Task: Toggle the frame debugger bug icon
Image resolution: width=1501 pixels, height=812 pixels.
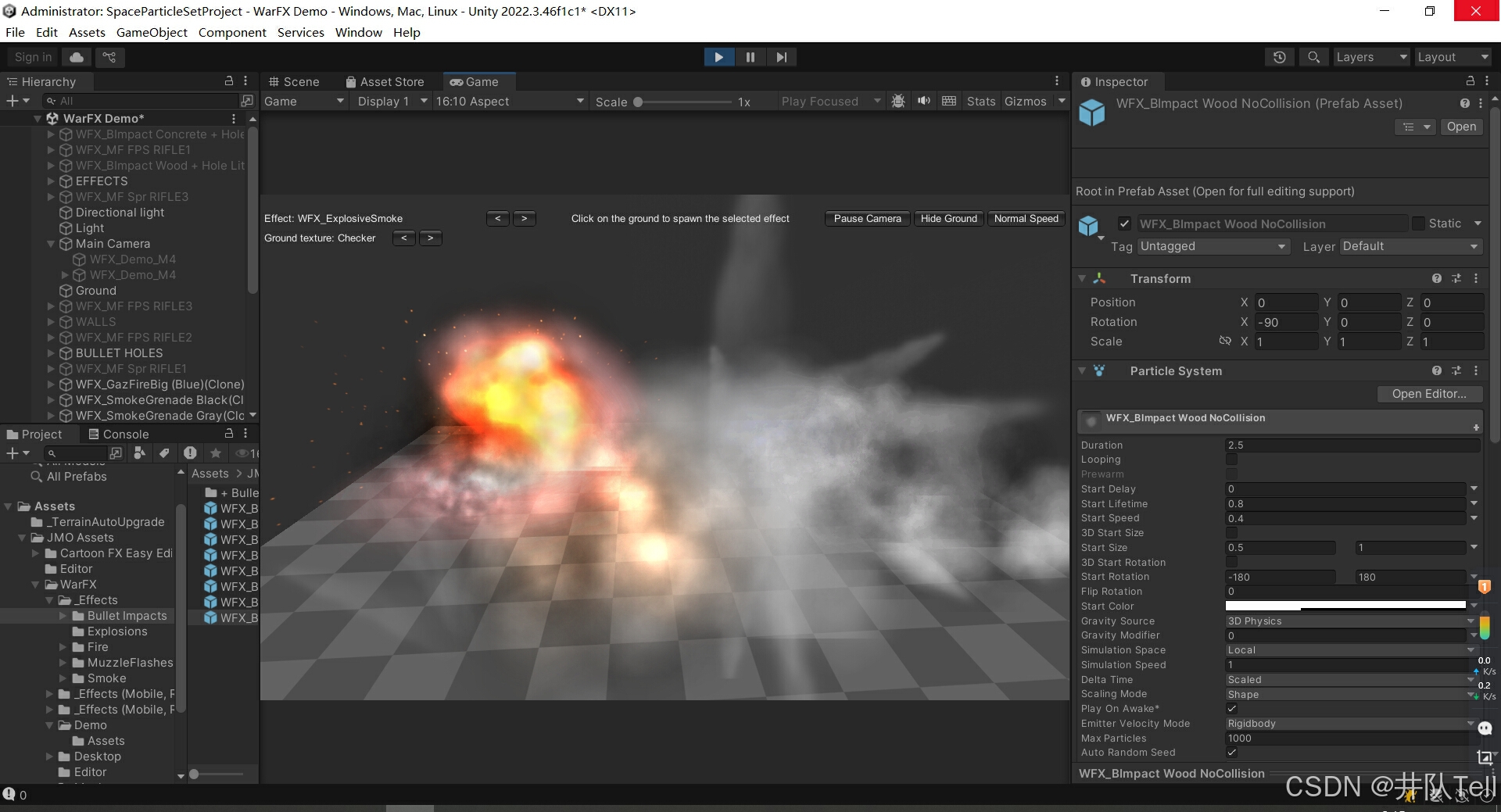Action: coord(898,101)
